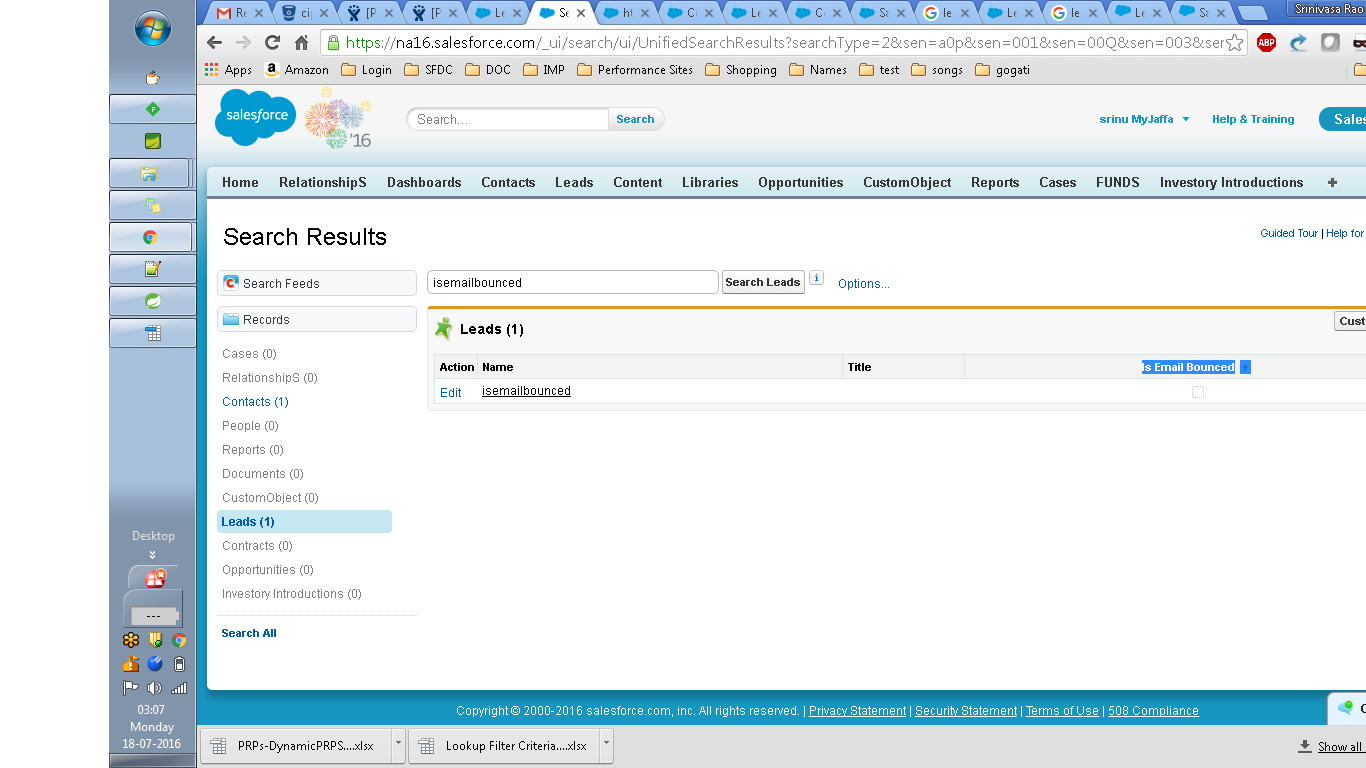The image size is (1366, 768).
Task: Click Search Feeds in the sidebar
Action: [317, 283]
